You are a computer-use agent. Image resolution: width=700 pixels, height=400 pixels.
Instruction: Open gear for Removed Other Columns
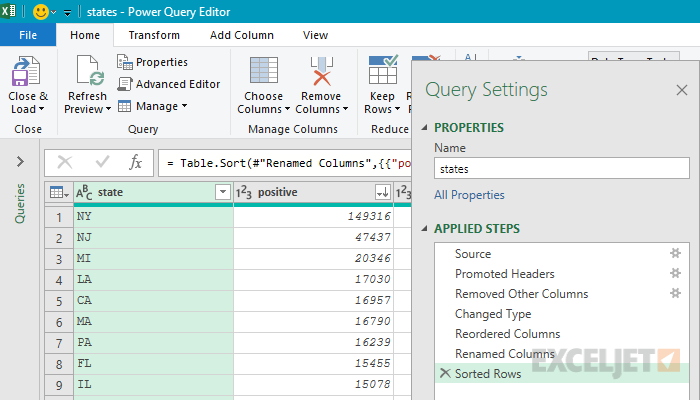click(675, 293)
